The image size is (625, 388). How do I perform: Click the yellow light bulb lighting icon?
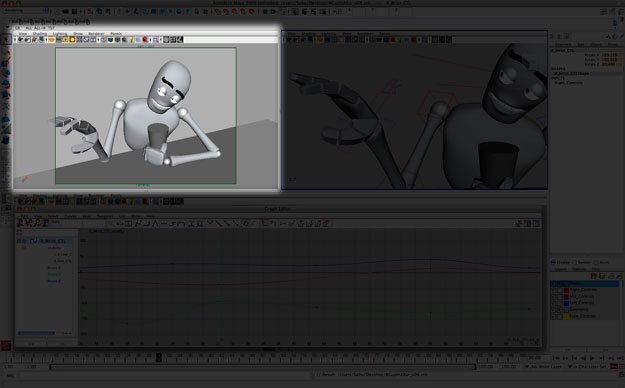(x=131, y=39)
